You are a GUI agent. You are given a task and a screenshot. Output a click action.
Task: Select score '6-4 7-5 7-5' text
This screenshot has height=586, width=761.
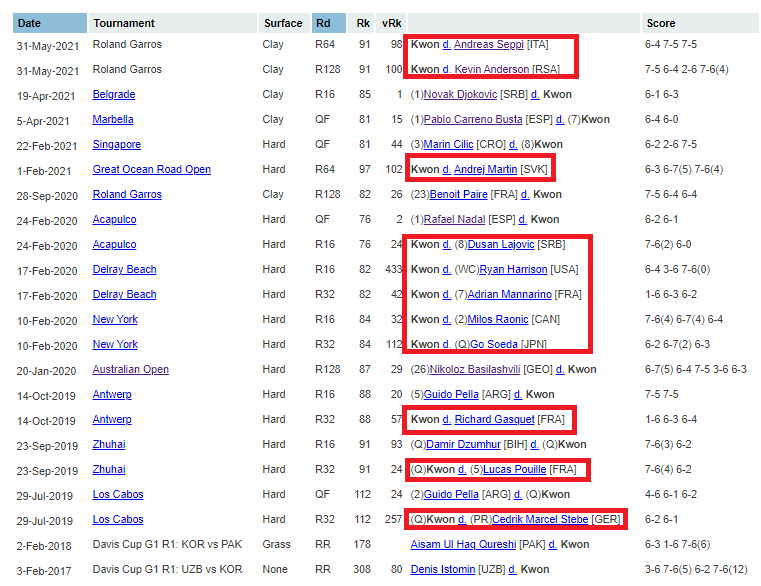tap(671, 44)
